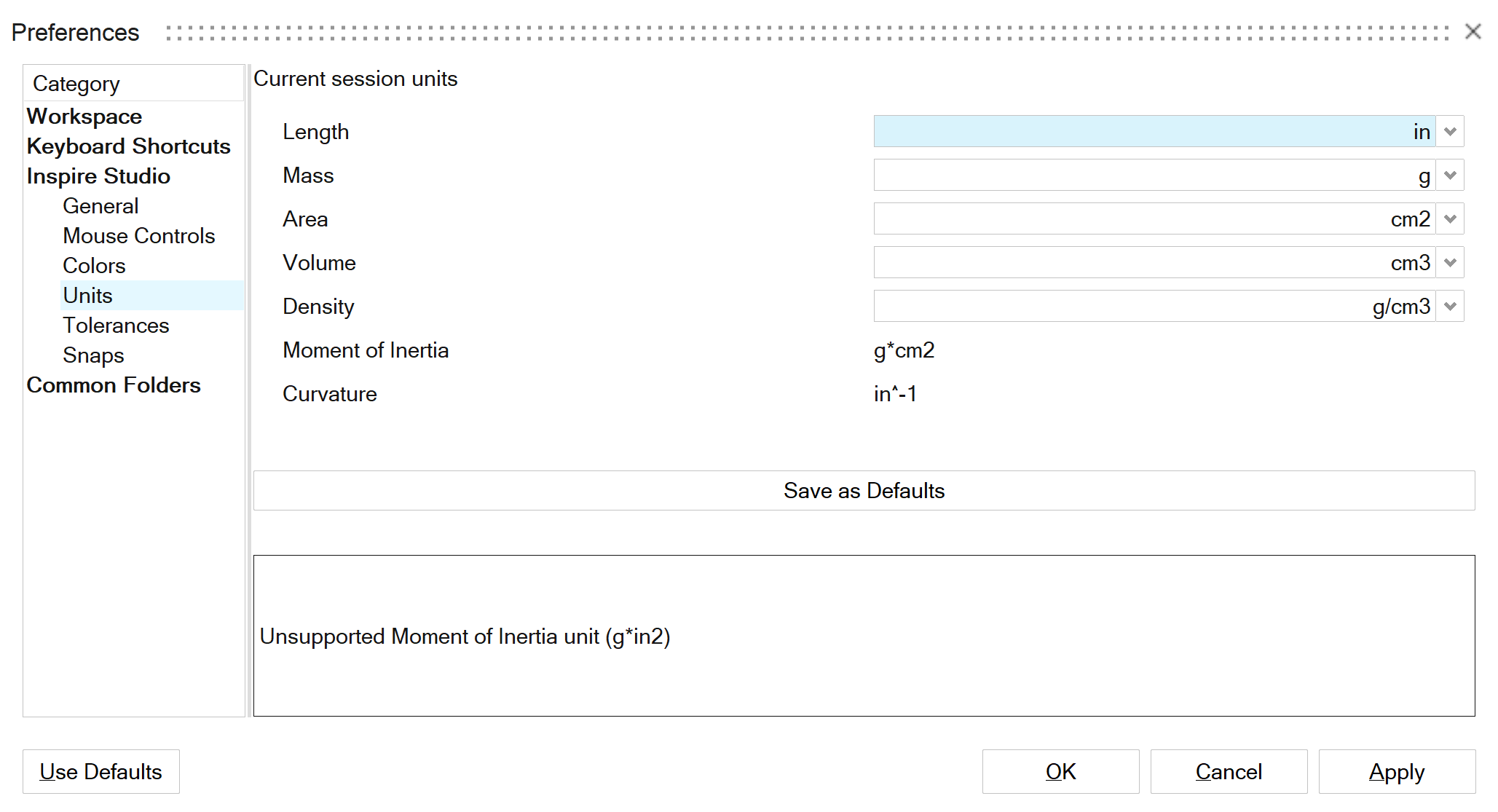Image resolution: width=1498 pixels, height=812 pixels.
Task: Open Mouse Controls settings
Action: click(139, 236)
